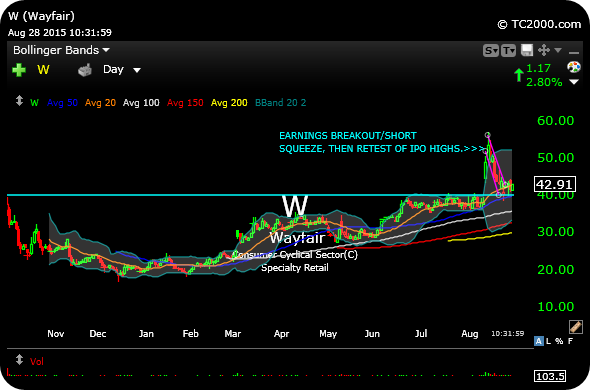The height and width of the screenshot is (390, 590).
Task: Select the cyan horizontal IPO-high line
Action: [x=260, y=195]
